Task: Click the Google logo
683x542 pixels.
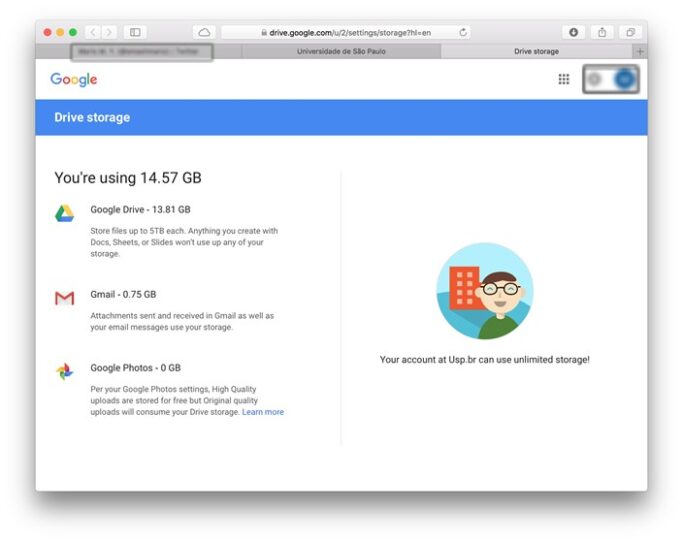Action: [x=74, y=79]
